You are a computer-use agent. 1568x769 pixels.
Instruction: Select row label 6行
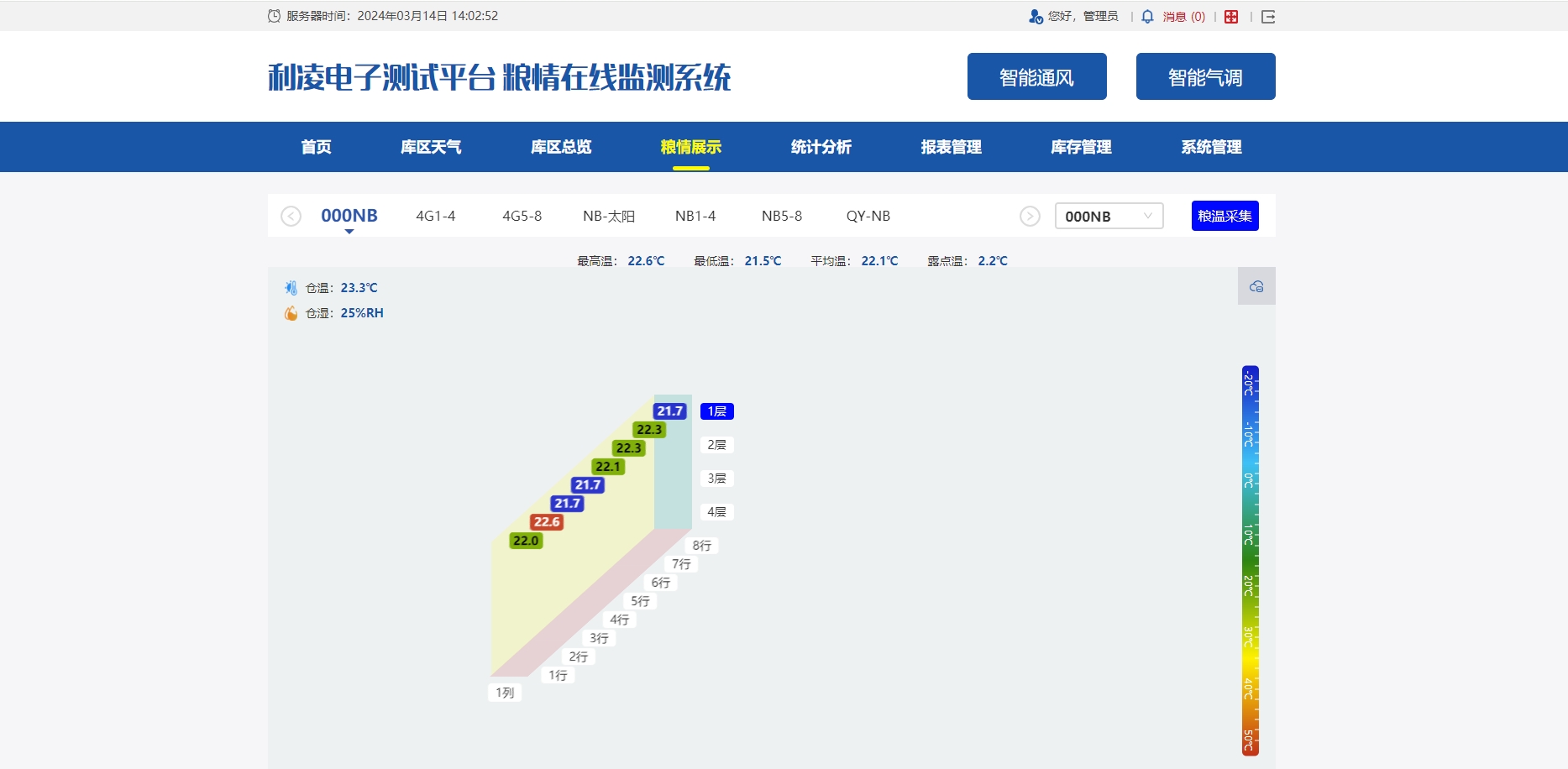[x=661, y=583]
